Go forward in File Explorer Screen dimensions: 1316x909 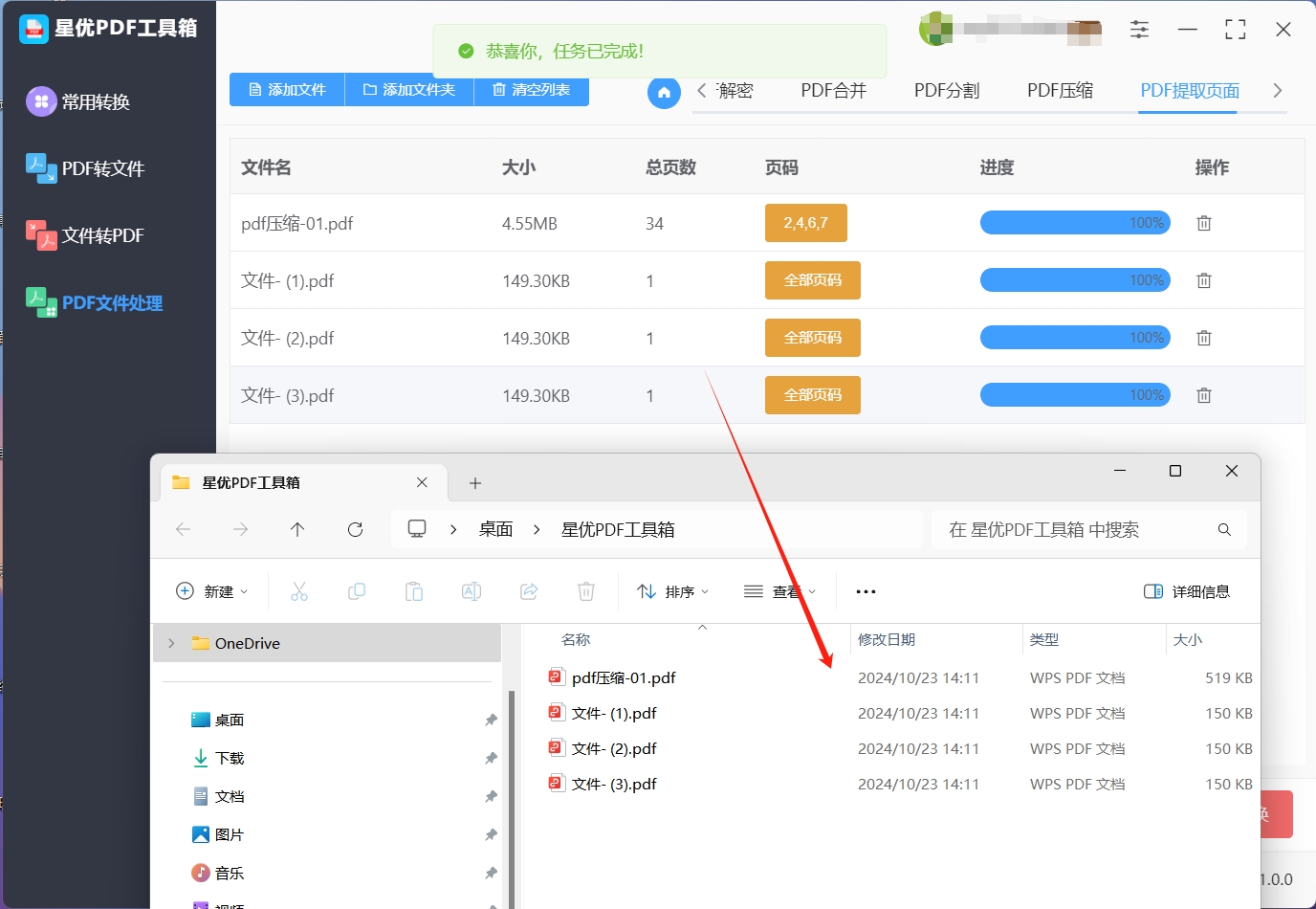(240, 529)
